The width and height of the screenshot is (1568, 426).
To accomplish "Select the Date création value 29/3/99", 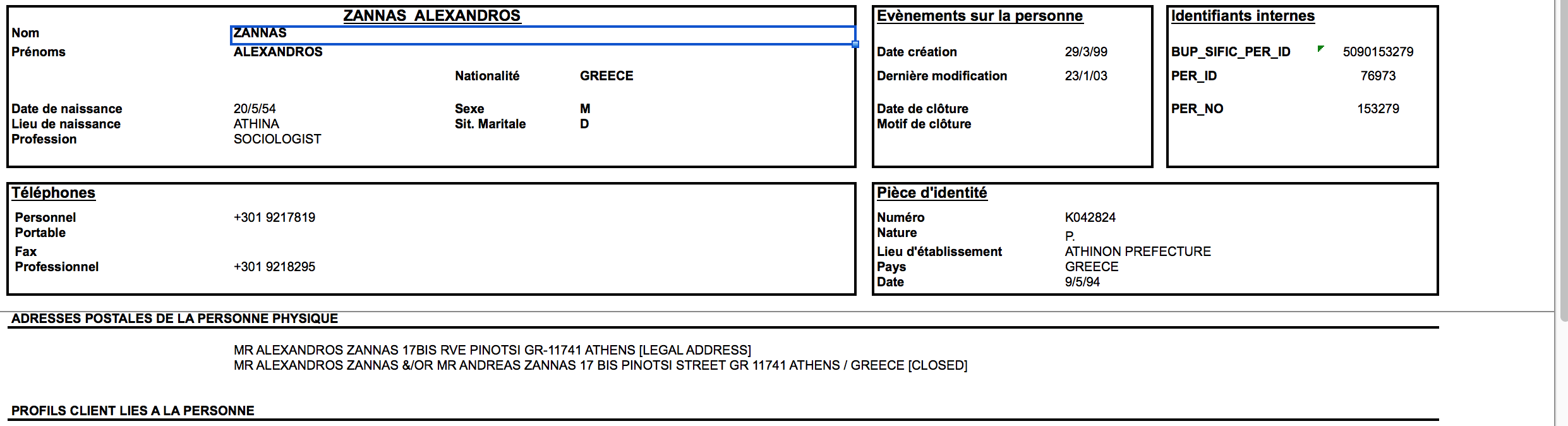I will tap(1085, 52).
